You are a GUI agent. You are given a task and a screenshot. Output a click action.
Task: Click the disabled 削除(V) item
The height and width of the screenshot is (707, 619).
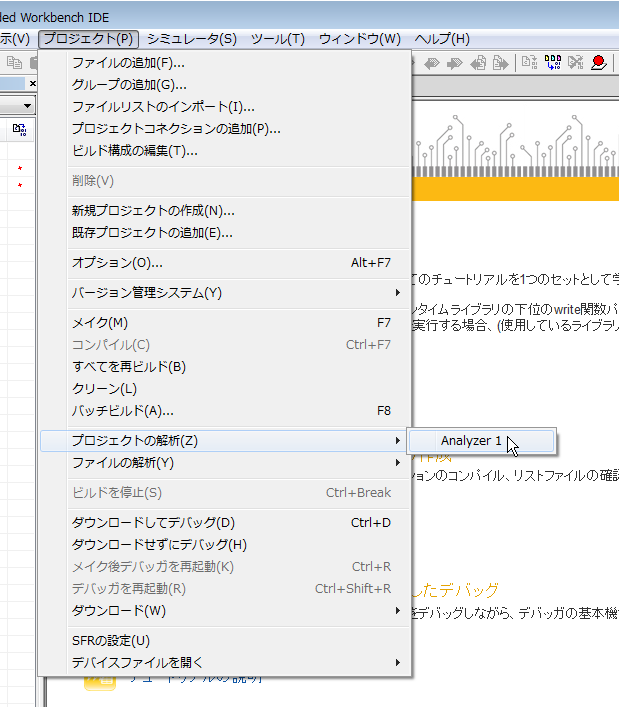225,181
